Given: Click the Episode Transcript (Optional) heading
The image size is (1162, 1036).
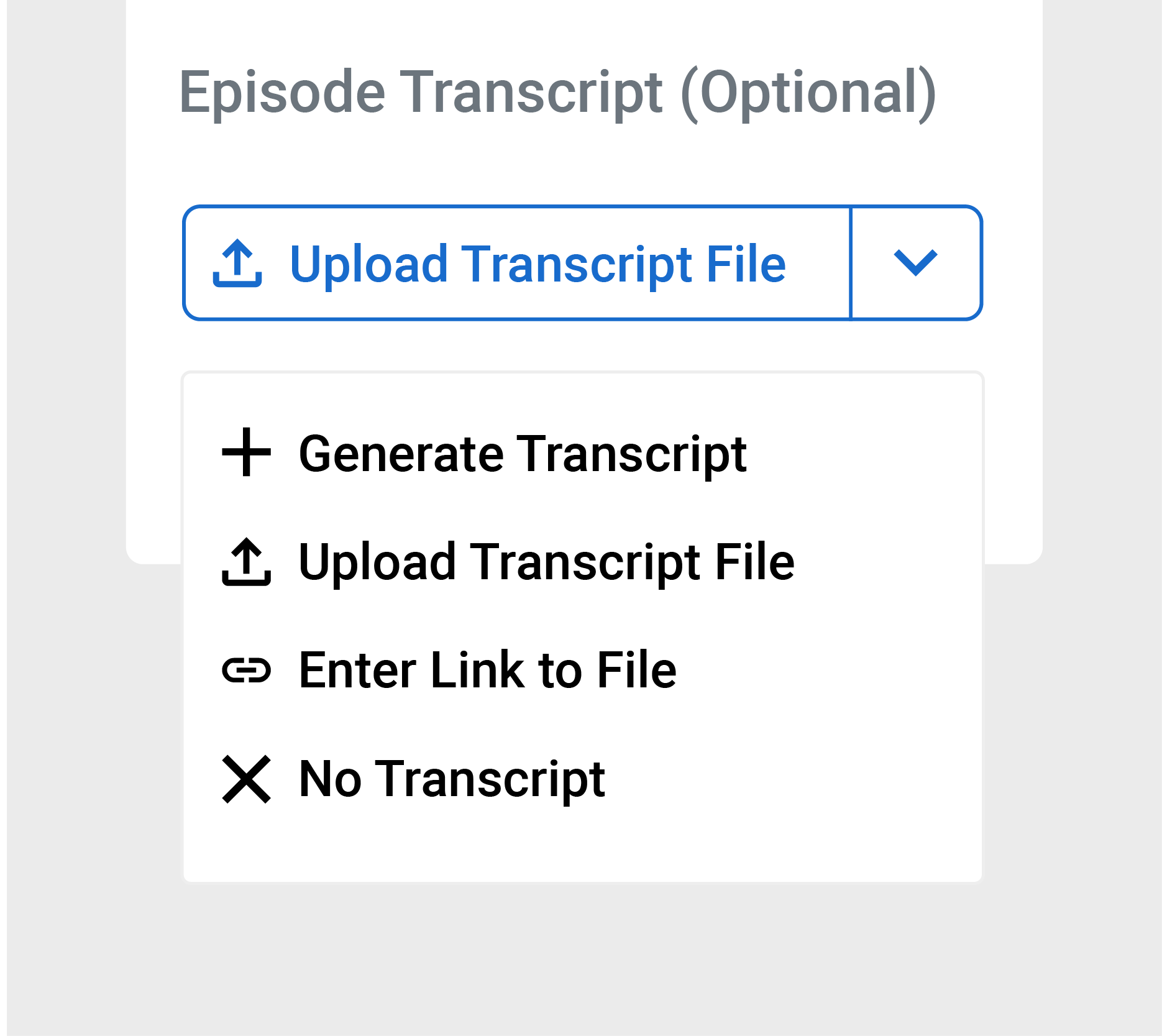Looking at the screenshot, I should (x=557, y=93).
